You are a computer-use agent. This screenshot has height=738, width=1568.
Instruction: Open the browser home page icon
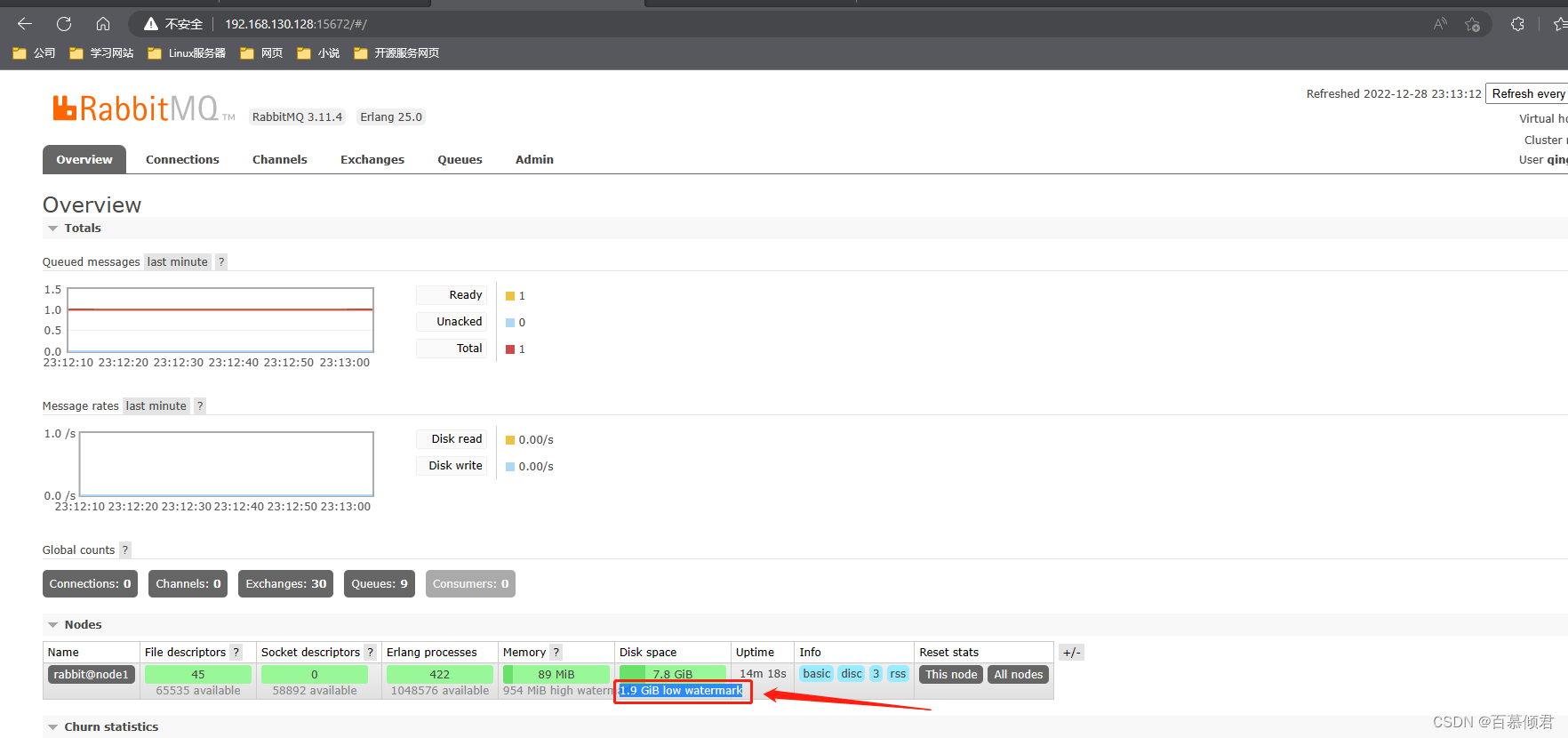(x=103, y=24)
